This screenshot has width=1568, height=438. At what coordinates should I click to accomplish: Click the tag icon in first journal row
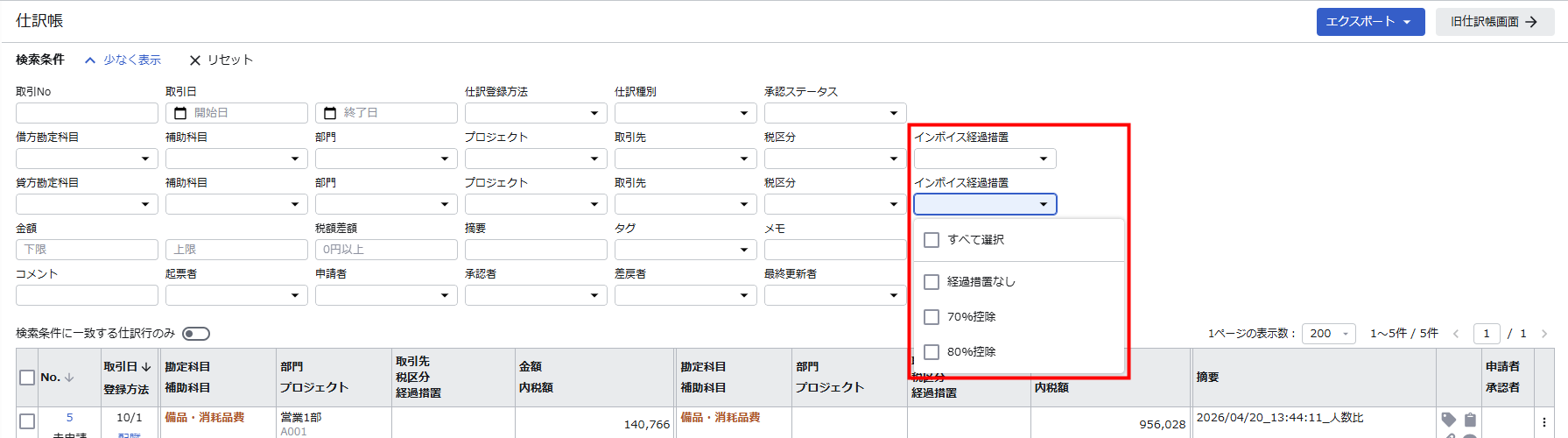coord(1448,420)
